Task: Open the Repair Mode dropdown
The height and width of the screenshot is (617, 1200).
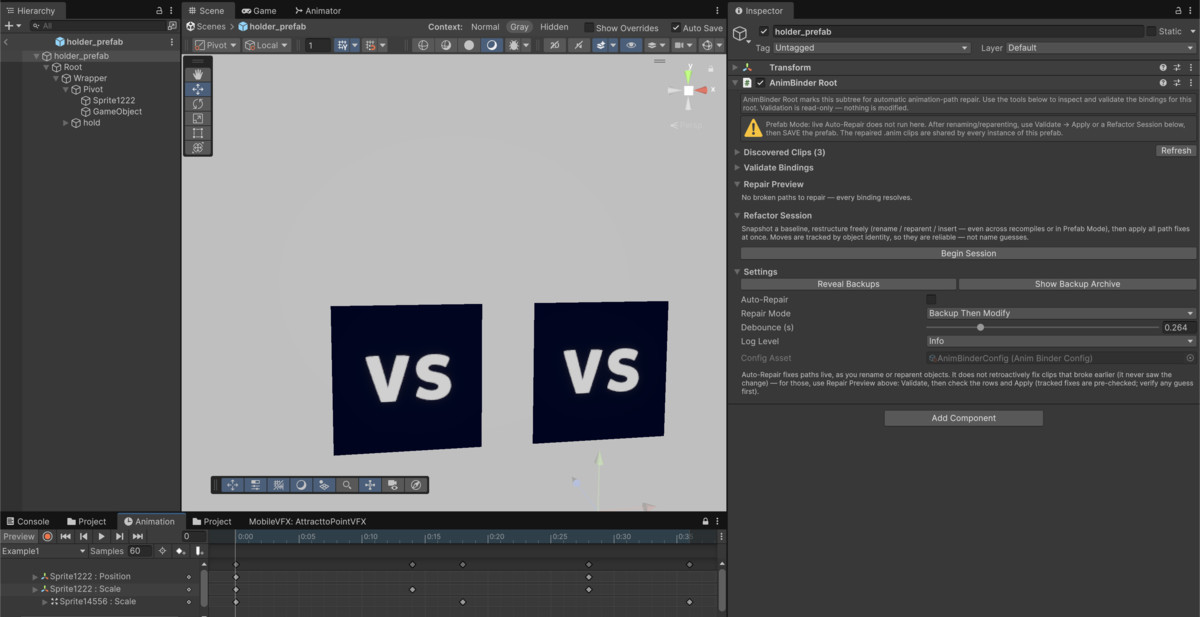Action: click(x=1061, y=313)
